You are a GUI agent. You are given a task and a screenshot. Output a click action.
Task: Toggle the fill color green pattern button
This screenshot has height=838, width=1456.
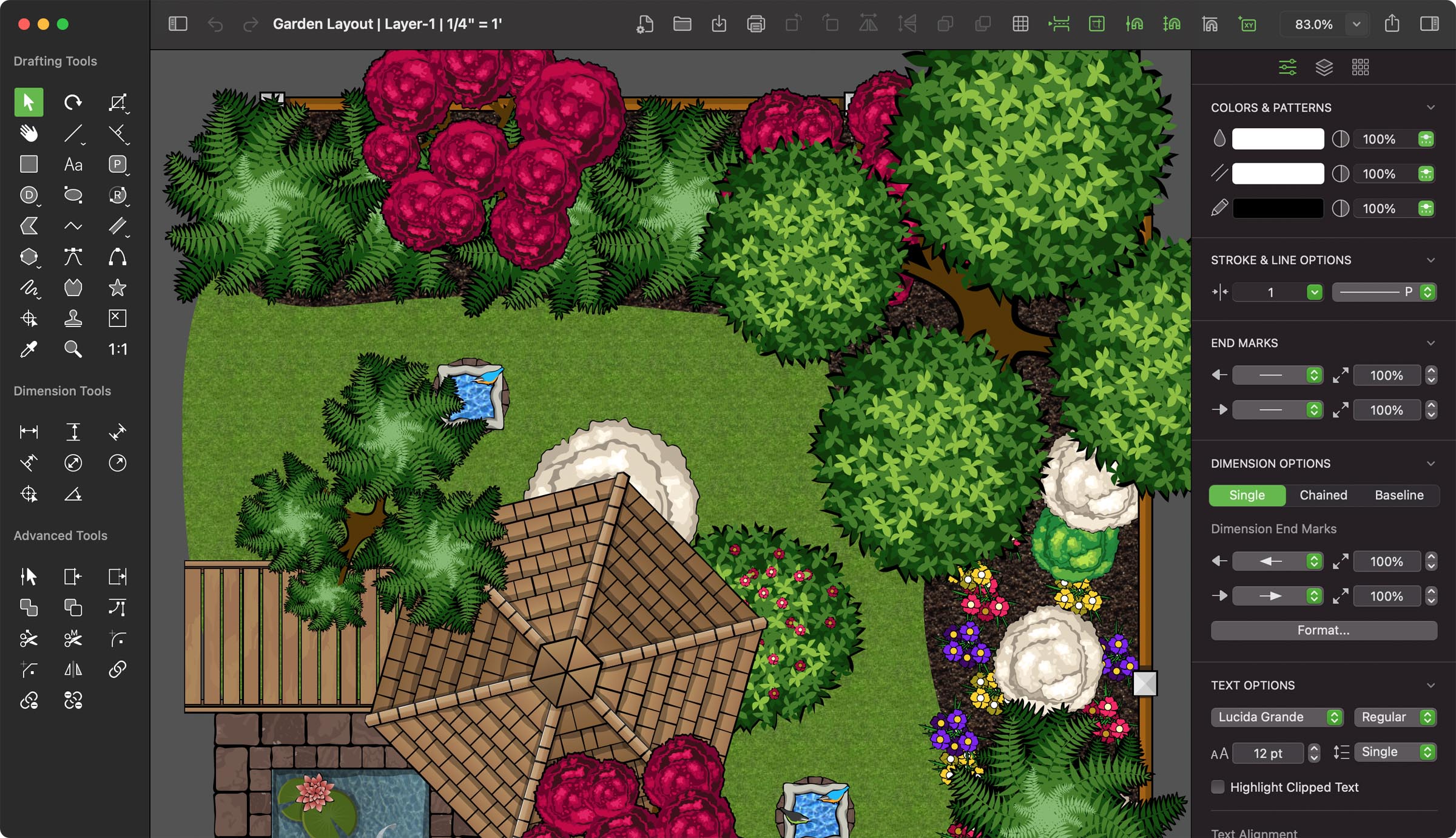[1426, 139]
